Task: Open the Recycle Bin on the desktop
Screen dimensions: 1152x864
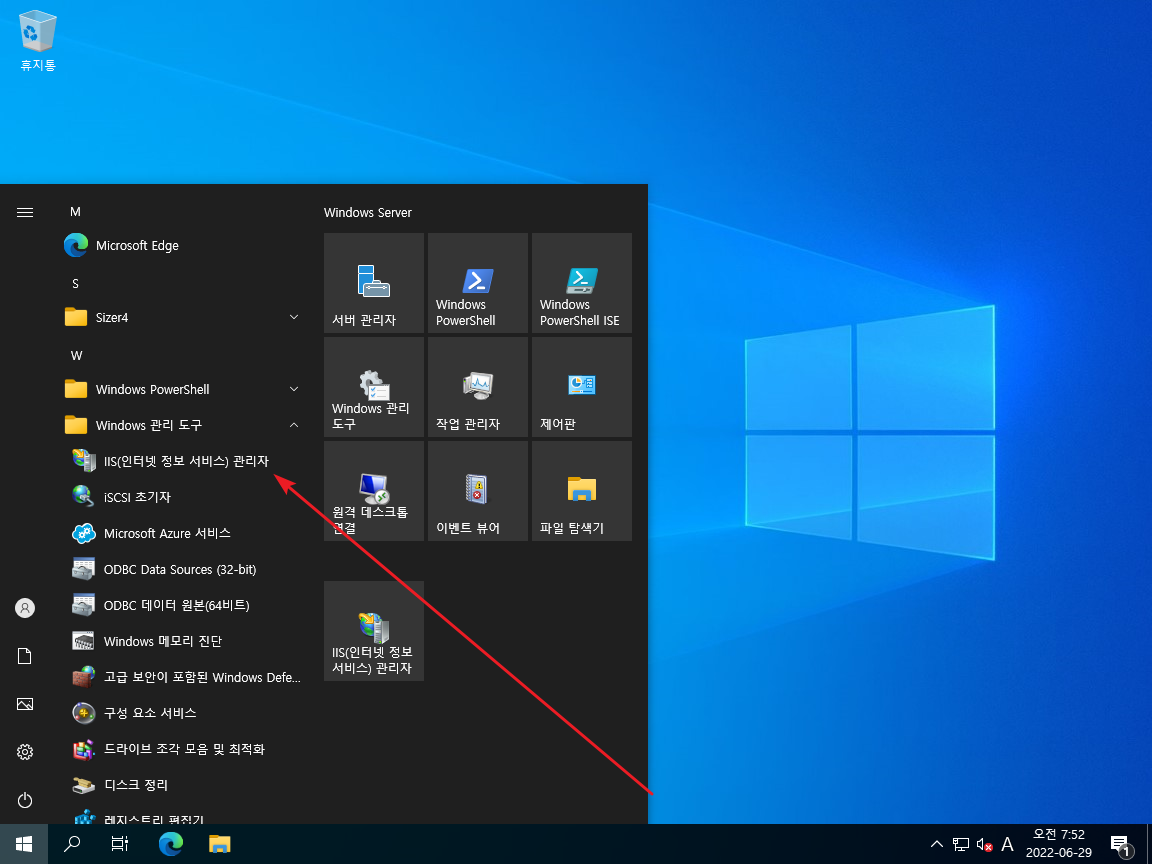Action: coord(37,41)
